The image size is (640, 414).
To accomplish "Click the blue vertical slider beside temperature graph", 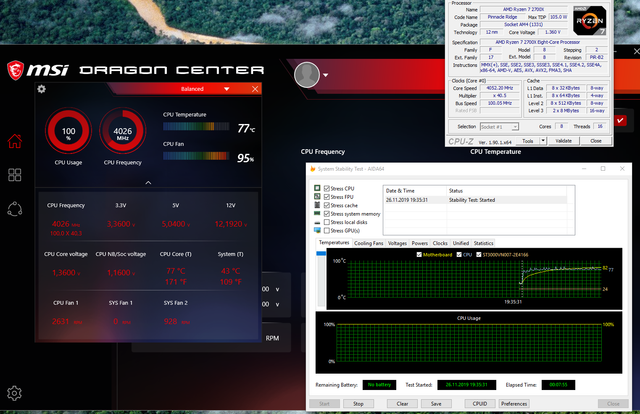I will 321,254.
